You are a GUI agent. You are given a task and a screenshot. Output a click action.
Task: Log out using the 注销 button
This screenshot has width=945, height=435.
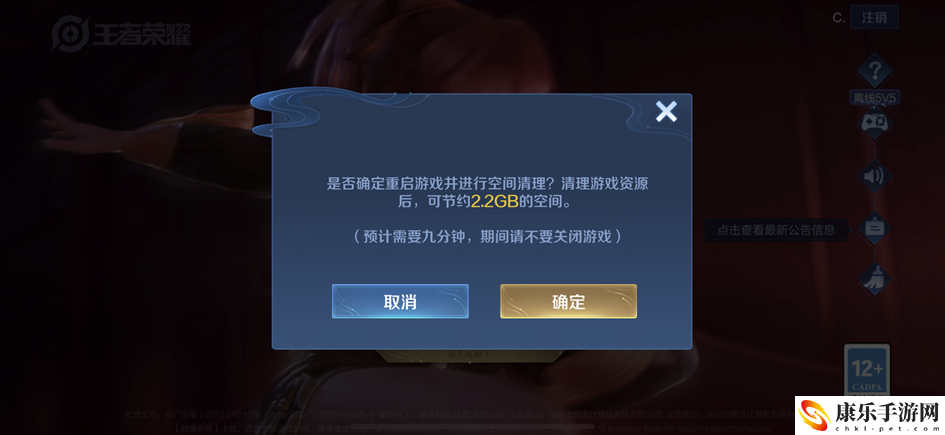[874, 17]
